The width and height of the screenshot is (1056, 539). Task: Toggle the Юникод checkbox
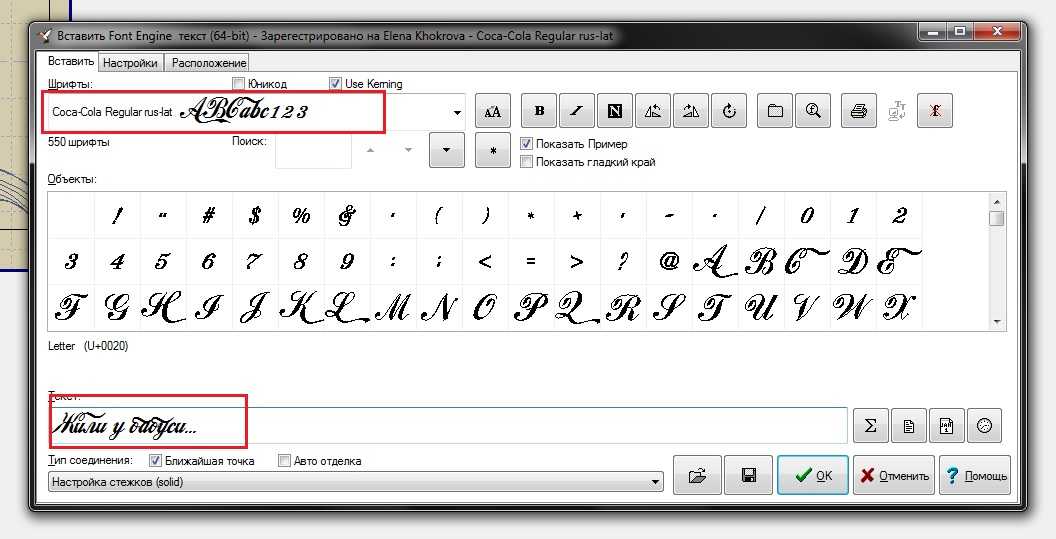(x=238, y=84)
